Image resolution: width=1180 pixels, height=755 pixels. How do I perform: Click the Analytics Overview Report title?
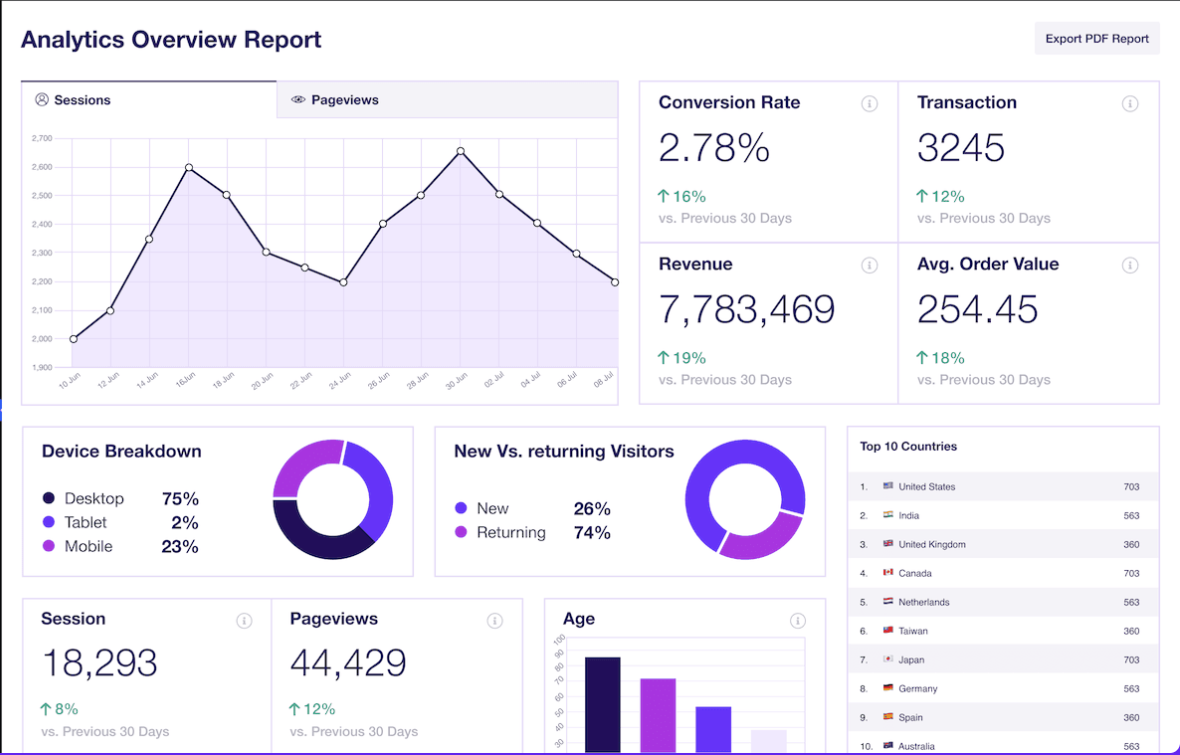(171, 39)
